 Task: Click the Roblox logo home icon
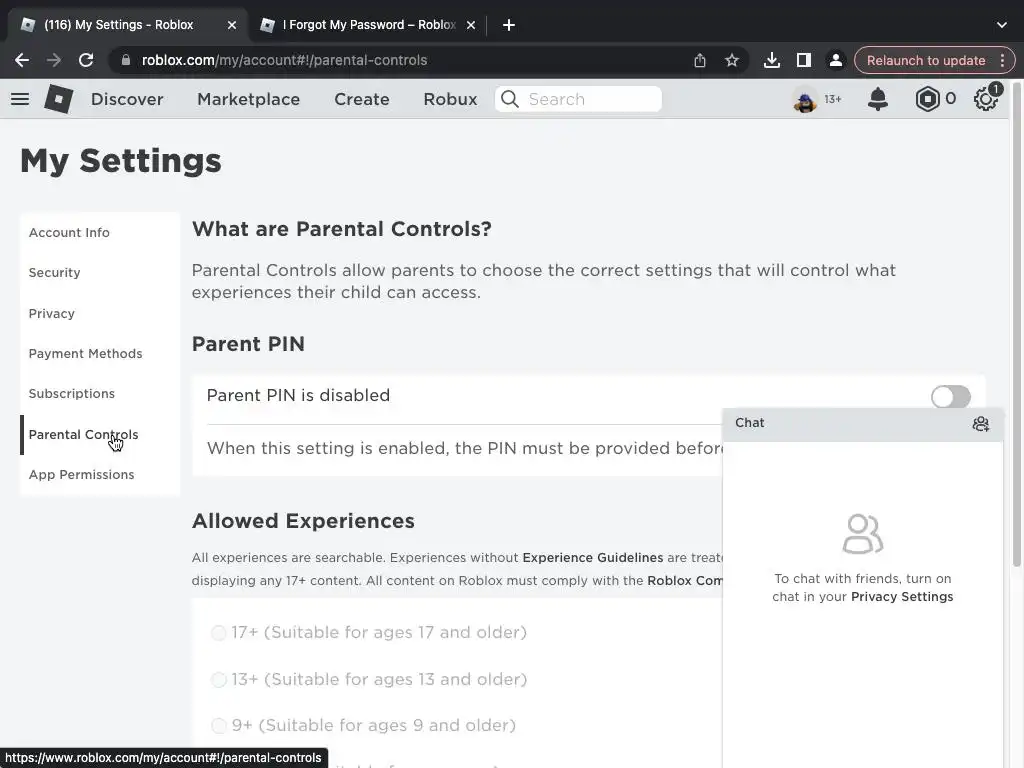[x=59, y=99]
